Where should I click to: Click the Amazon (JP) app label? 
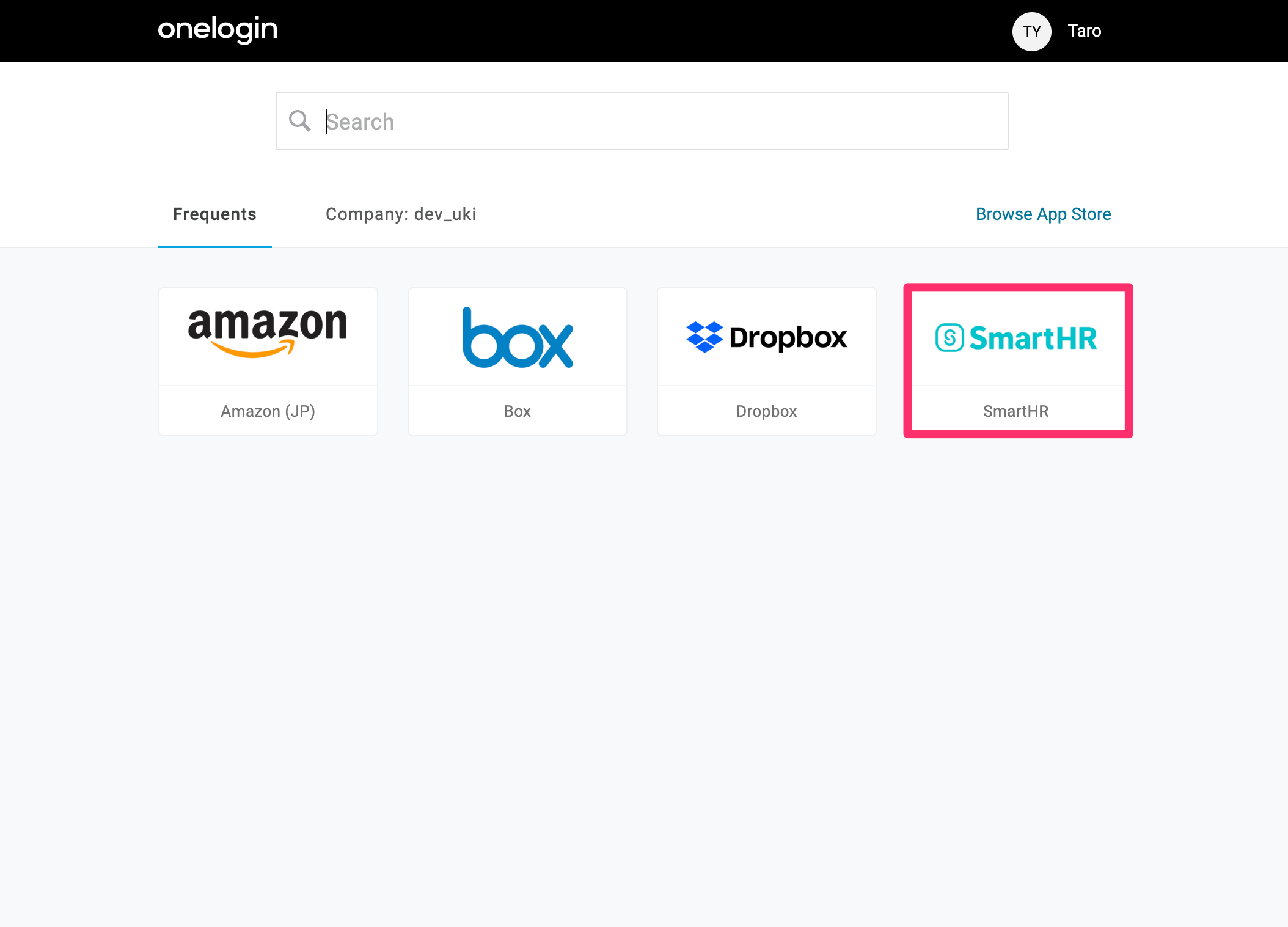point(268,411)
